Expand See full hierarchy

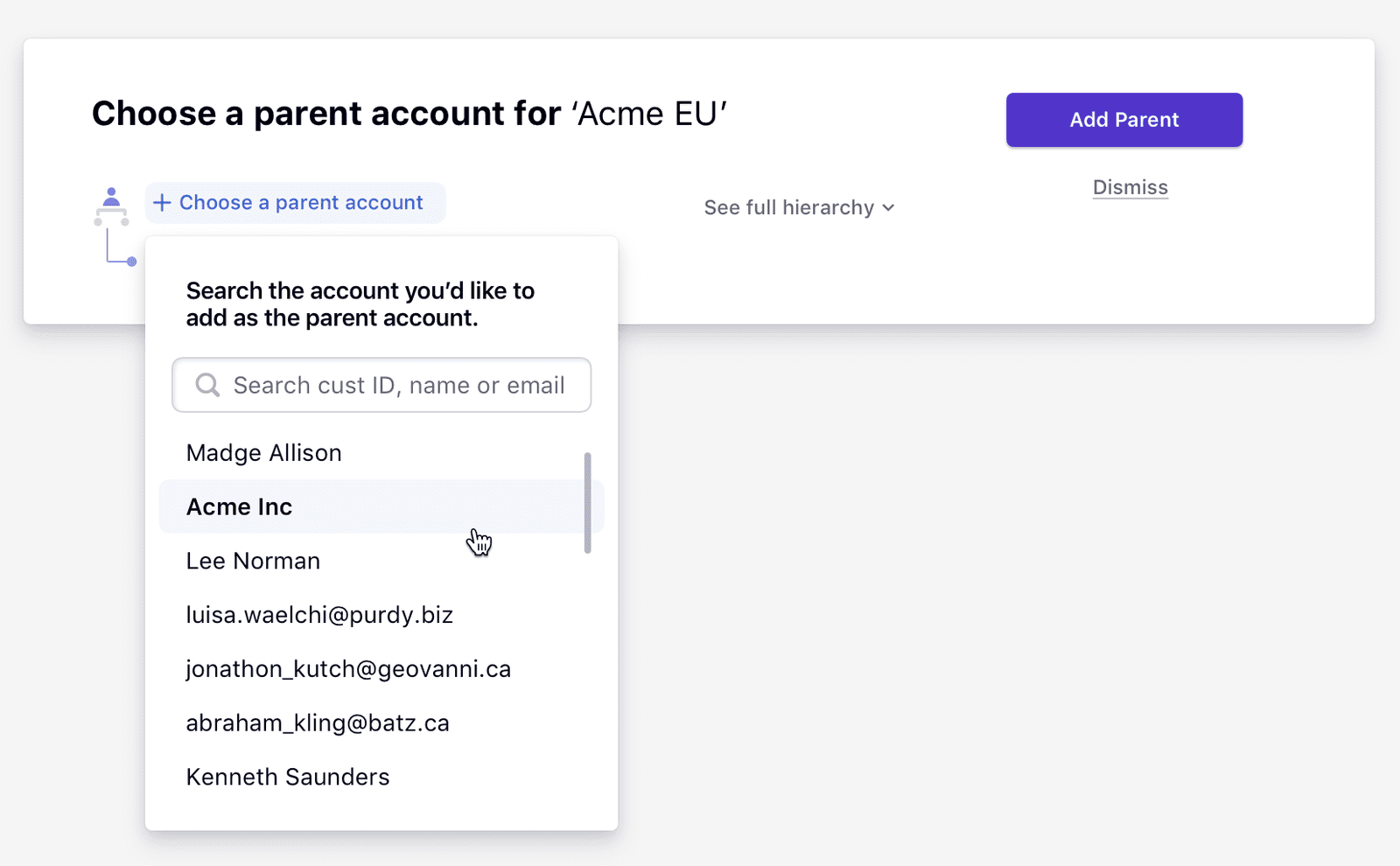(x=799, y=208)
